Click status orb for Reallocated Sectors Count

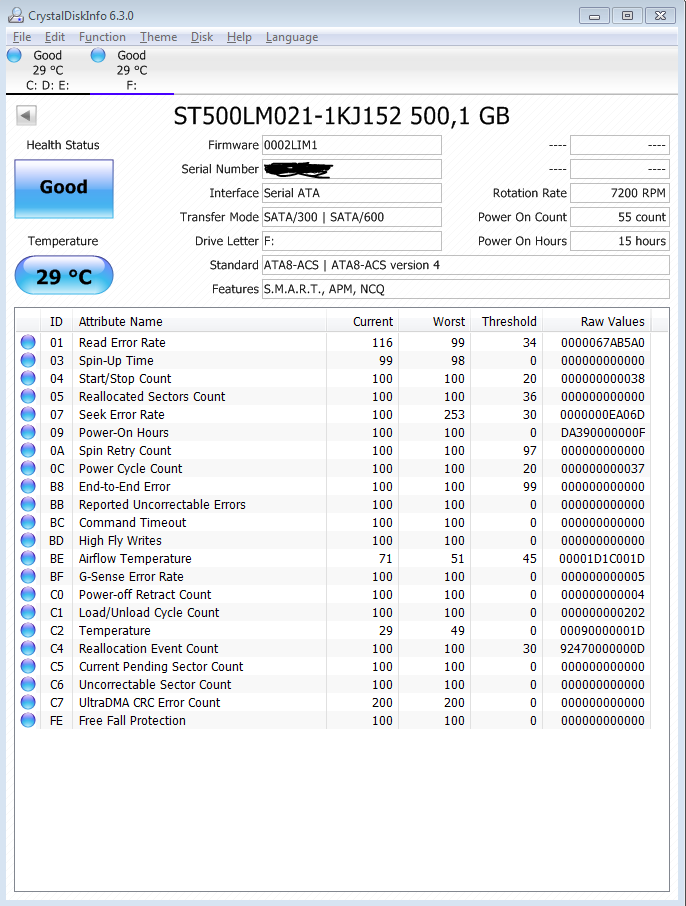tap(28, 396)
